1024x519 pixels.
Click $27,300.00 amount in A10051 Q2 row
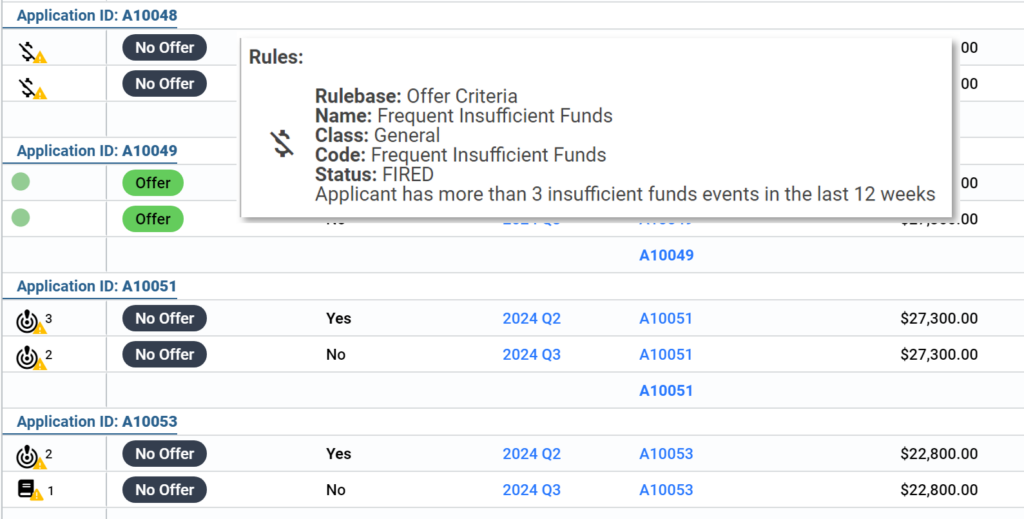938,319
